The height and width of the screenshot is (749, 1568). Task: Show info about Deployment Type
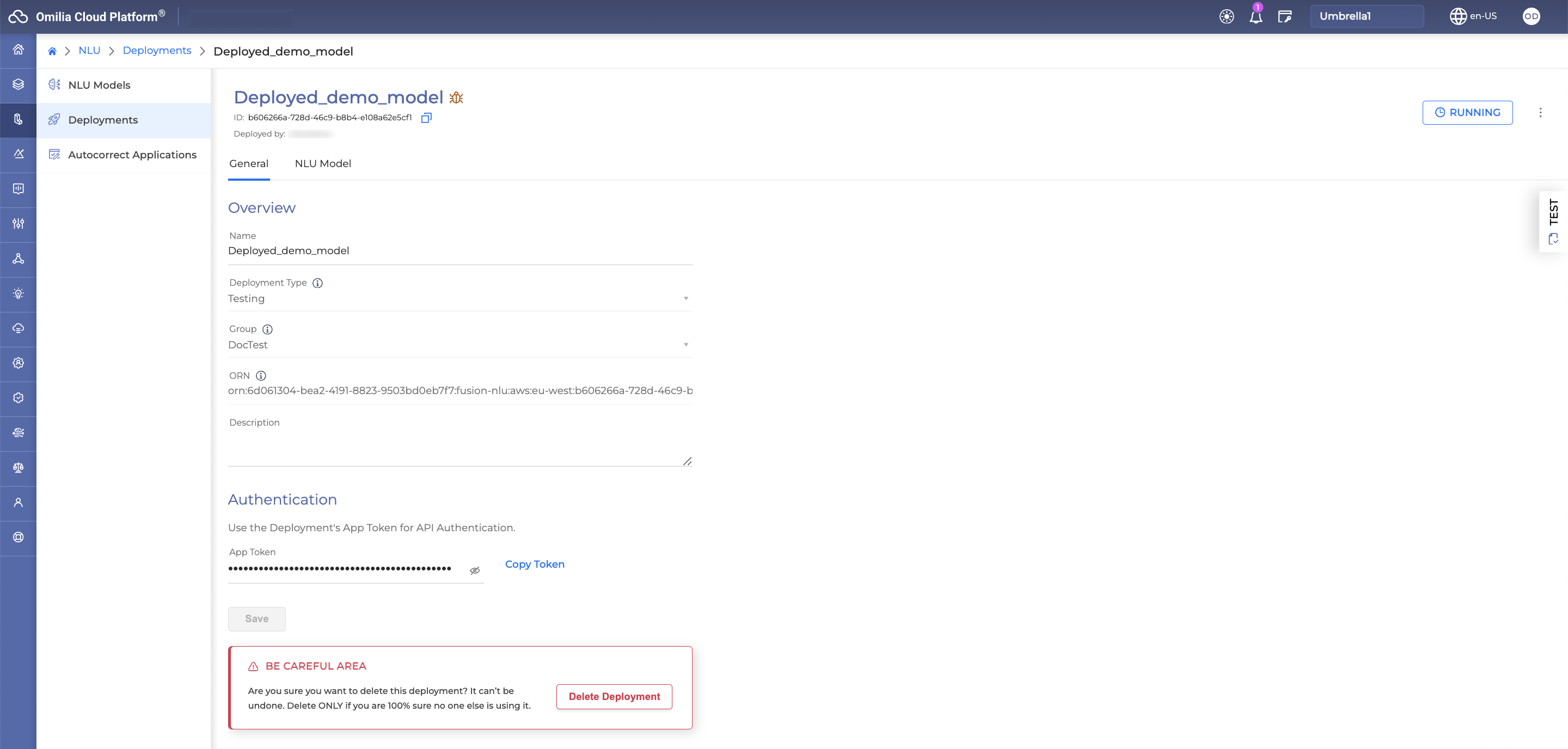click(318, 283)
